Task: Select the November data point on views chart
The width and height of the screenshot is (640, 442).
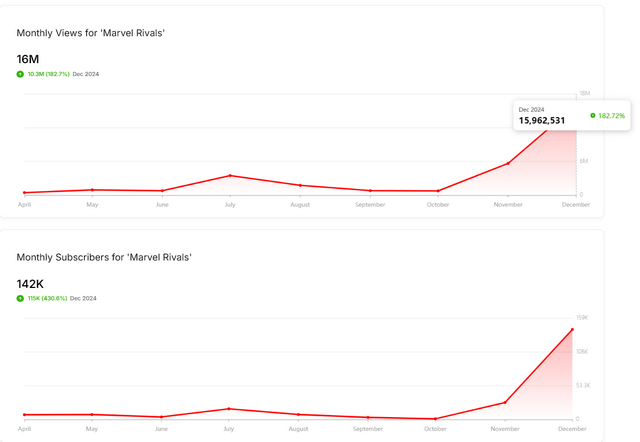Action: click(508, 163)
